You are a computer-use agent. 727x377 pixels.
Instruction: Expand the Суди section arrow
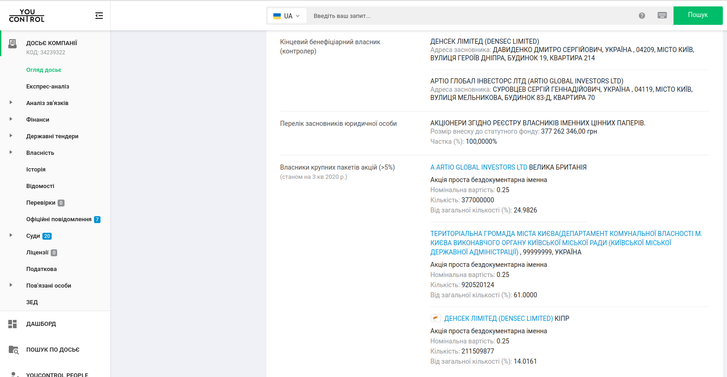click(x=11, y=236)
